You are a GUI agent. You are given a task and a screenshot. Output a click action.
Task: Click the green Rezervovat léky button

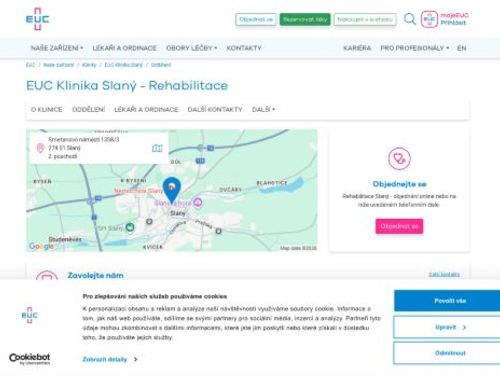(305, 19)
